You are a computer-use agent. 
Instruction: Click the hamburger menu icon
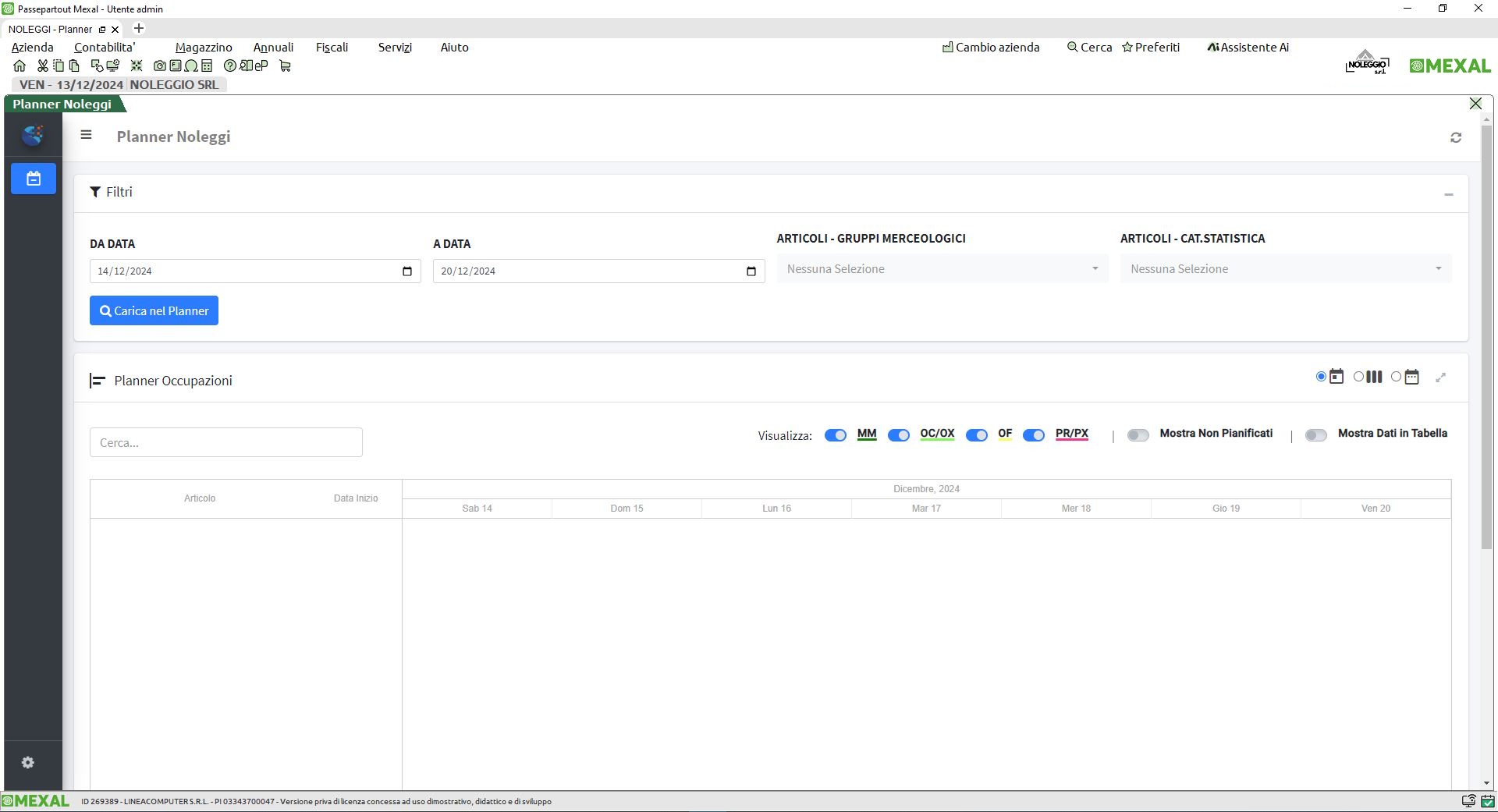click(x=86, y=135)
